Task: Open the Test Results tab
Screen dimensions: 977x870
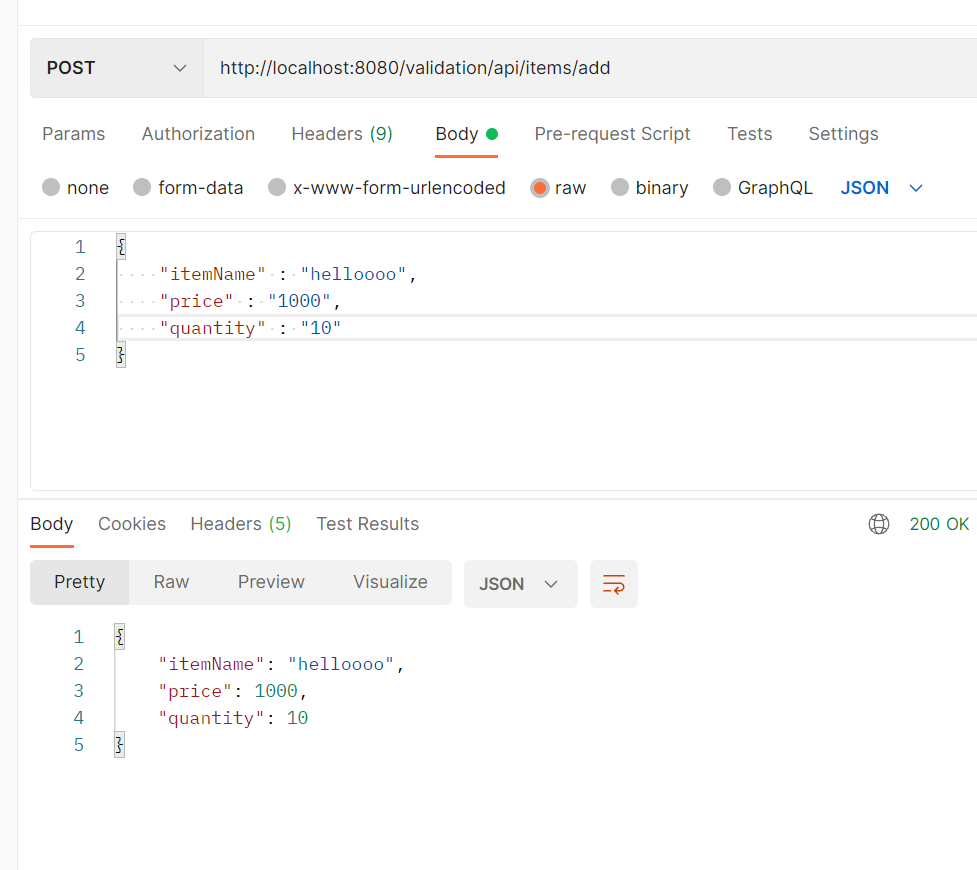Action: coord(368,524)
